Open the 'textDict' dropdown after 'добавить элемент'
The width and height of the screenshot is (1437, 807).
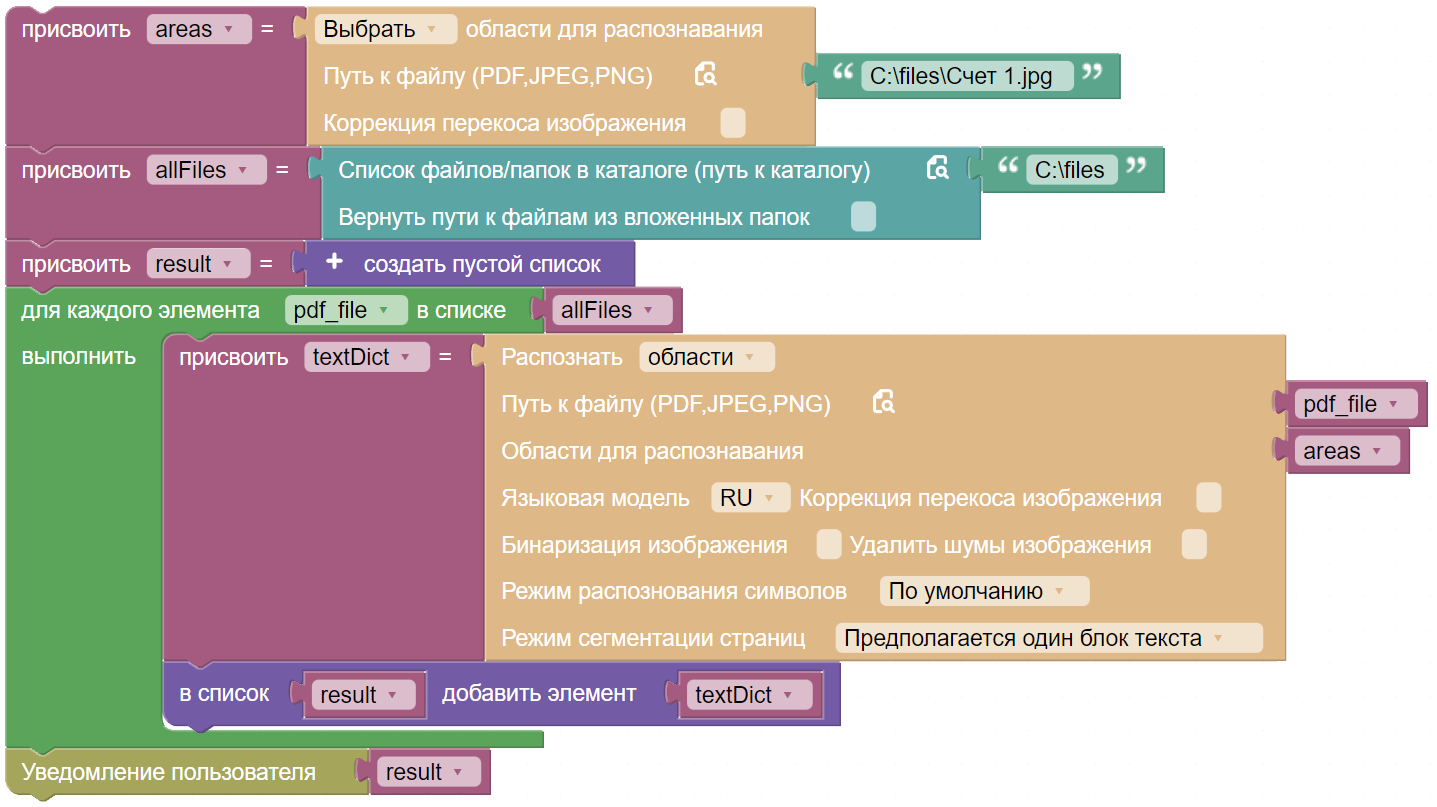[749, 695]
